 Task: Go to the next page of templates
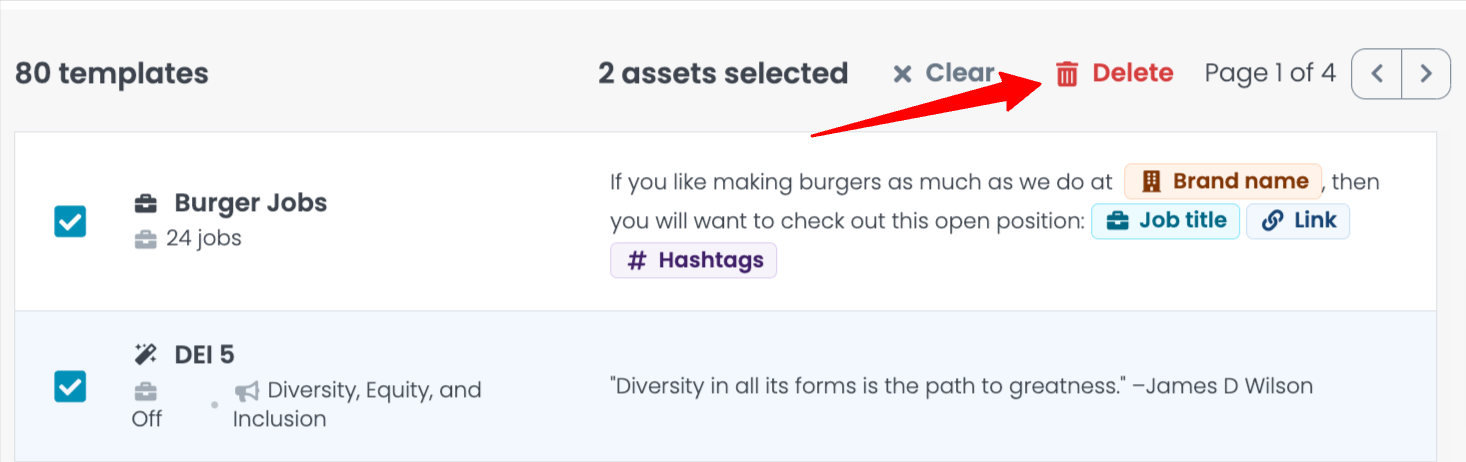click(x=1426, y=74)
